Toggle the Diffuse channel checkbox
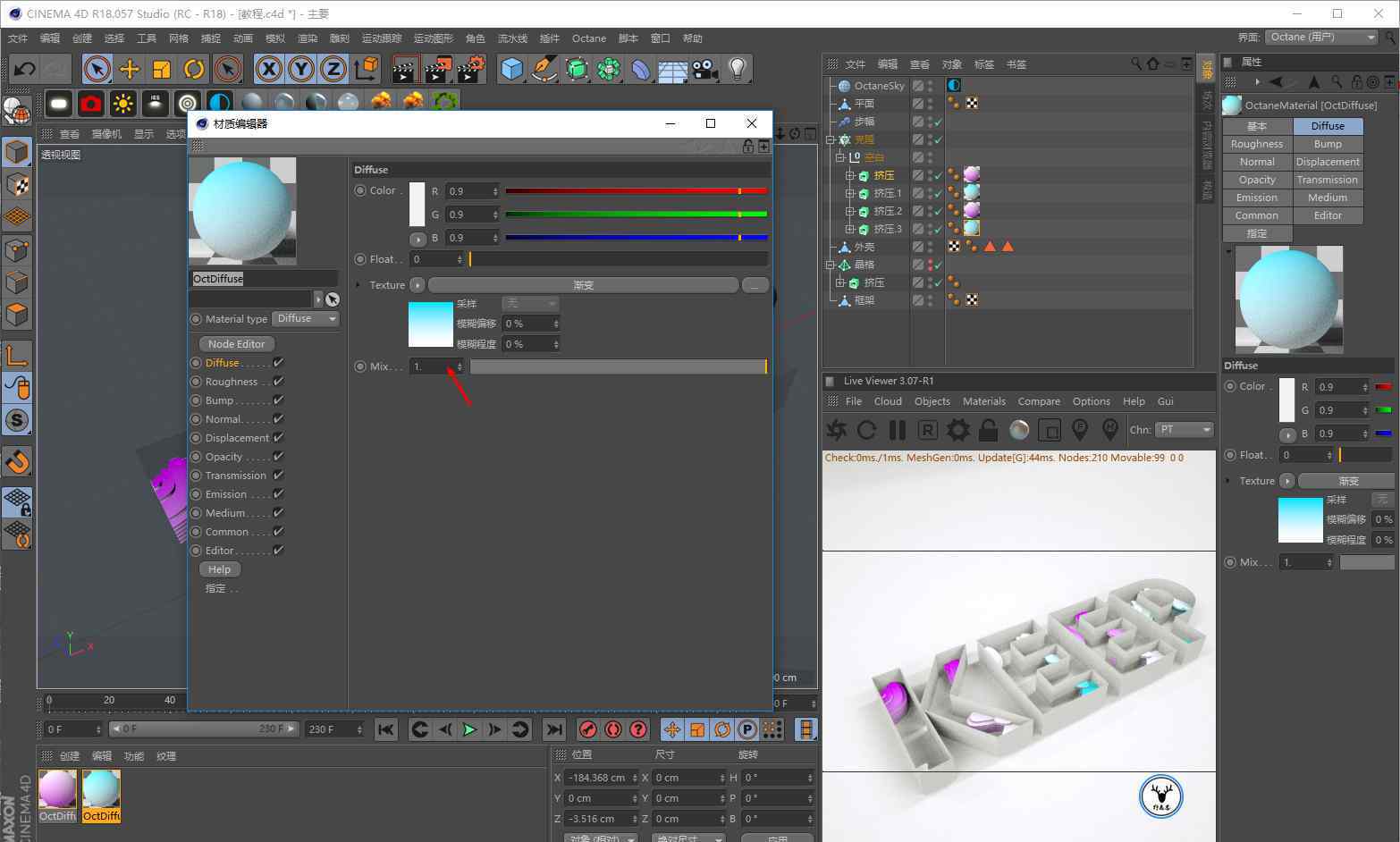The height and width of the screenshot is (842, 1400). tap(278, 363)
